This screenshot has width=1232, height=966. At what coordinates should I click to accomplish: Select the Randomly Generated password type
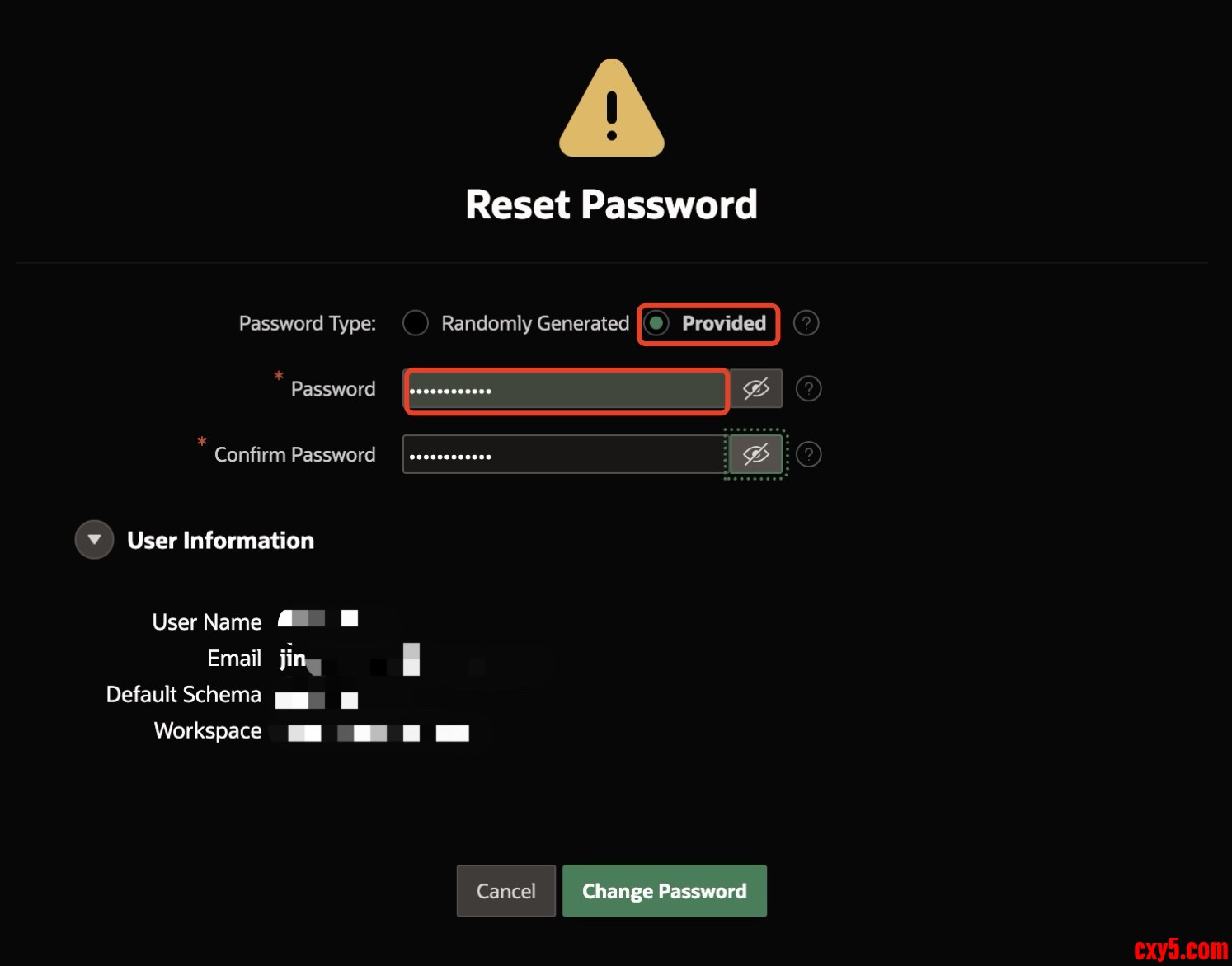[x=416, y=323]
